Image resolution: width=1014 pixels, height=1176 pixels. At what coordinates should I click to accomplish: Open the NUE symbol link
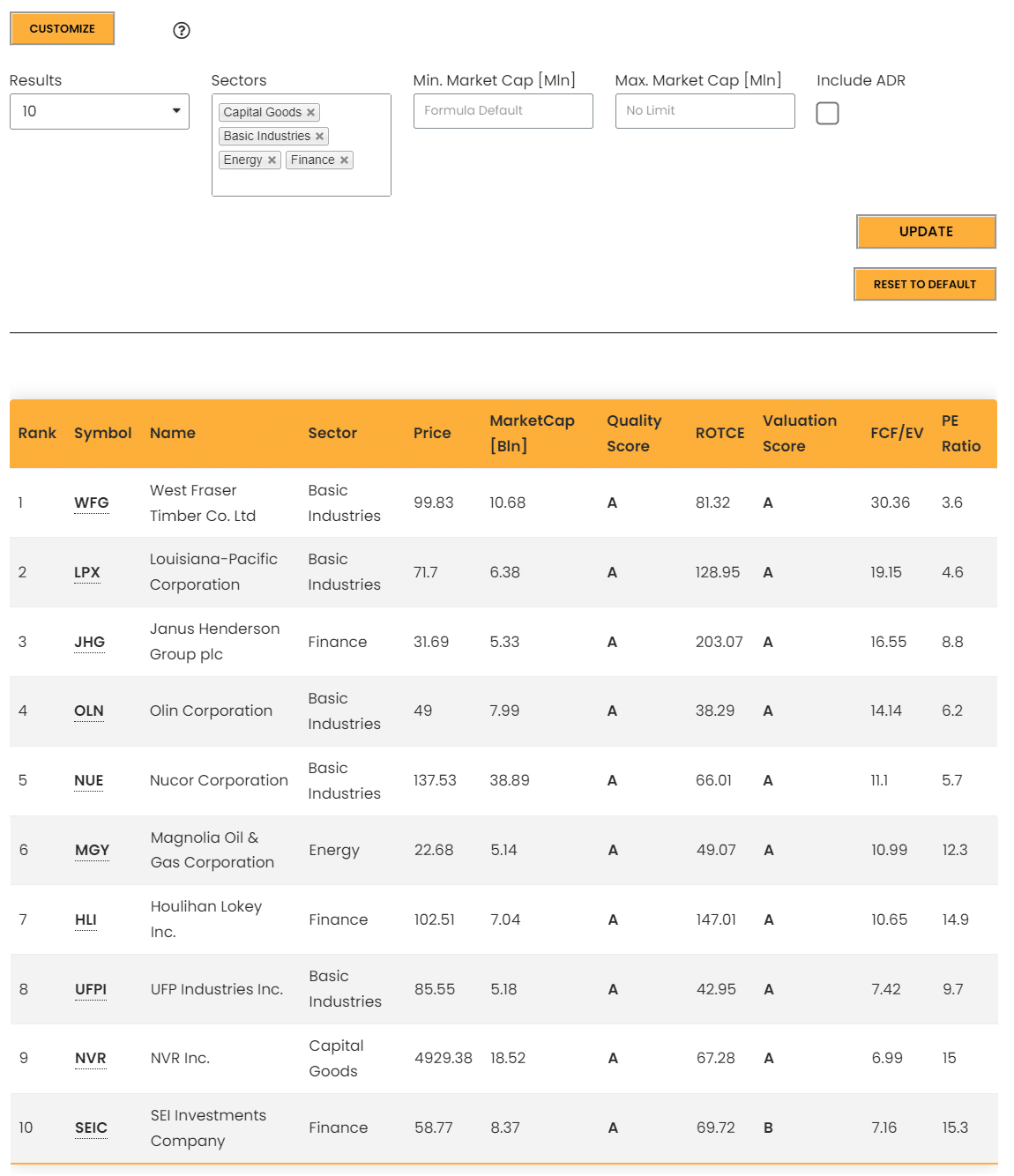pyautogui.click(x=89, y=781)
